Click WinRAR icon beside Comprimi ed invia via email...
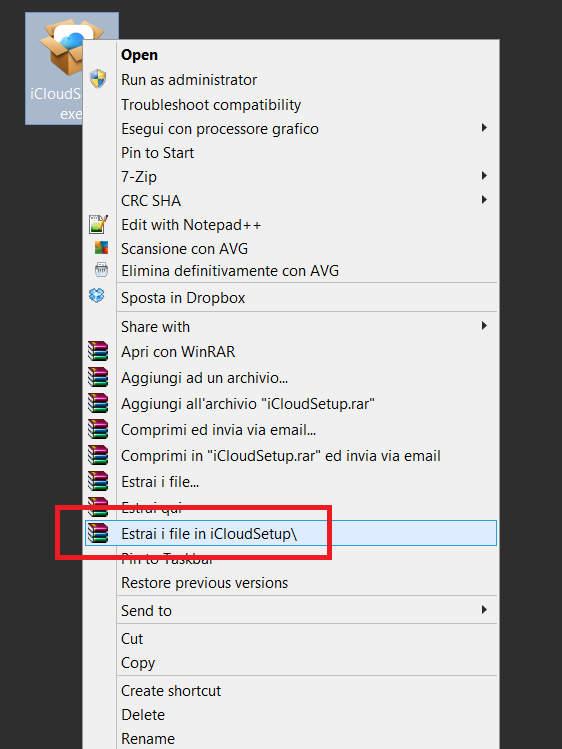This screenshot has height=749, width=562. click(98, 429)
